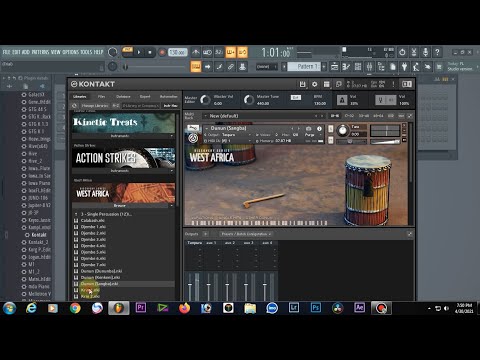480x360 pixels.
Task: Open the HELP menu
Action: click(98, 52)
